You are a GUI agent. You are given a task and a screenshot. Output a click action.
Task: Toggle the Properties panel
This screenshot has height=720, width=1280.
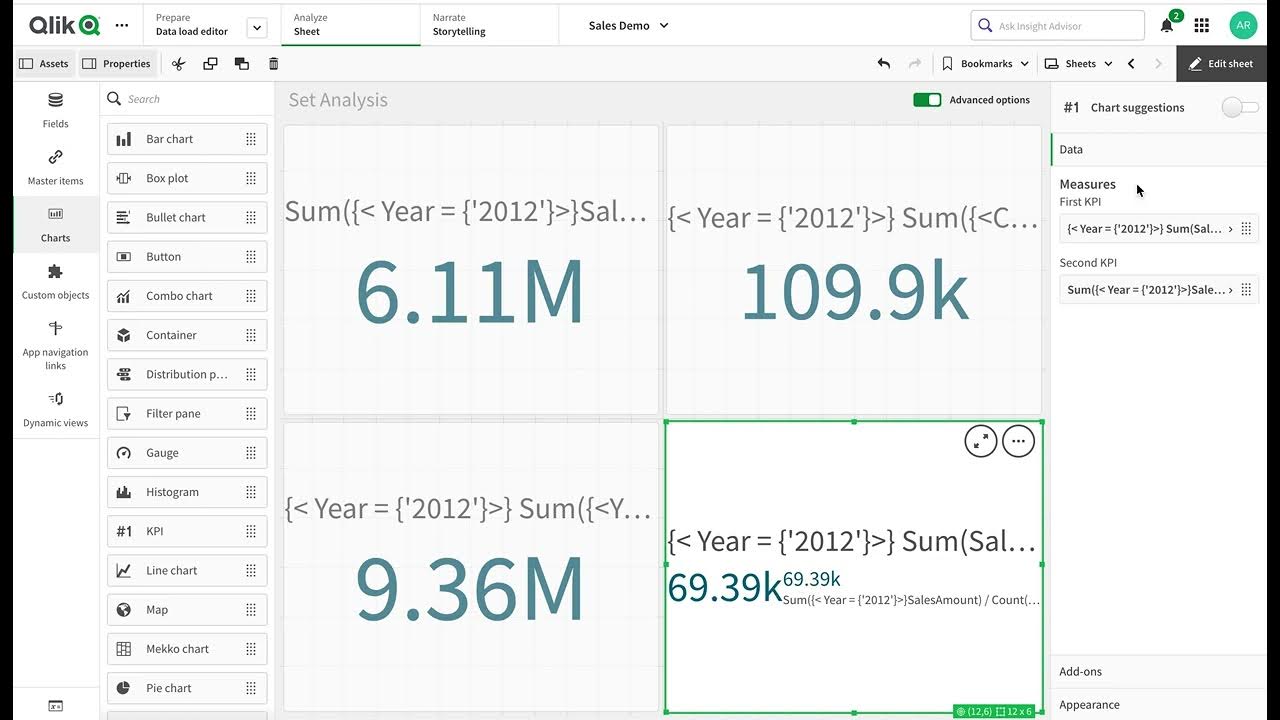coord(116,63)
